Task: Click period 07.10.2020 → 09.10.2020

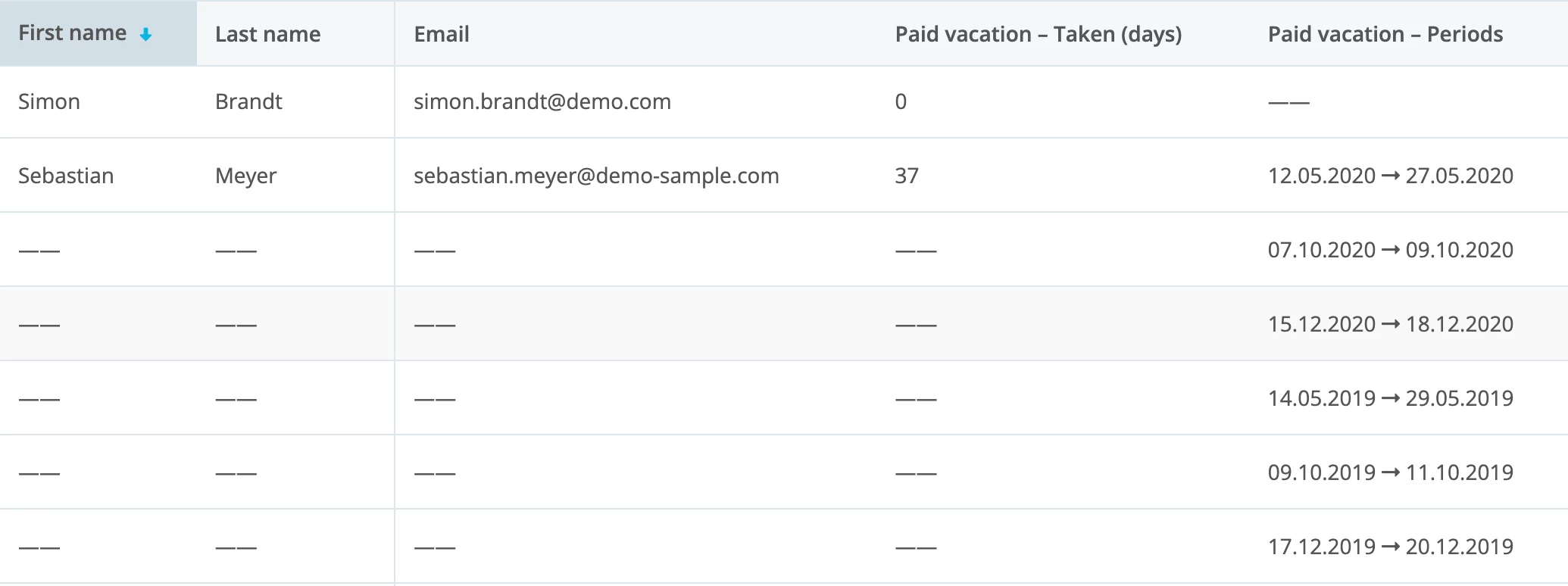Action: 1391,250
